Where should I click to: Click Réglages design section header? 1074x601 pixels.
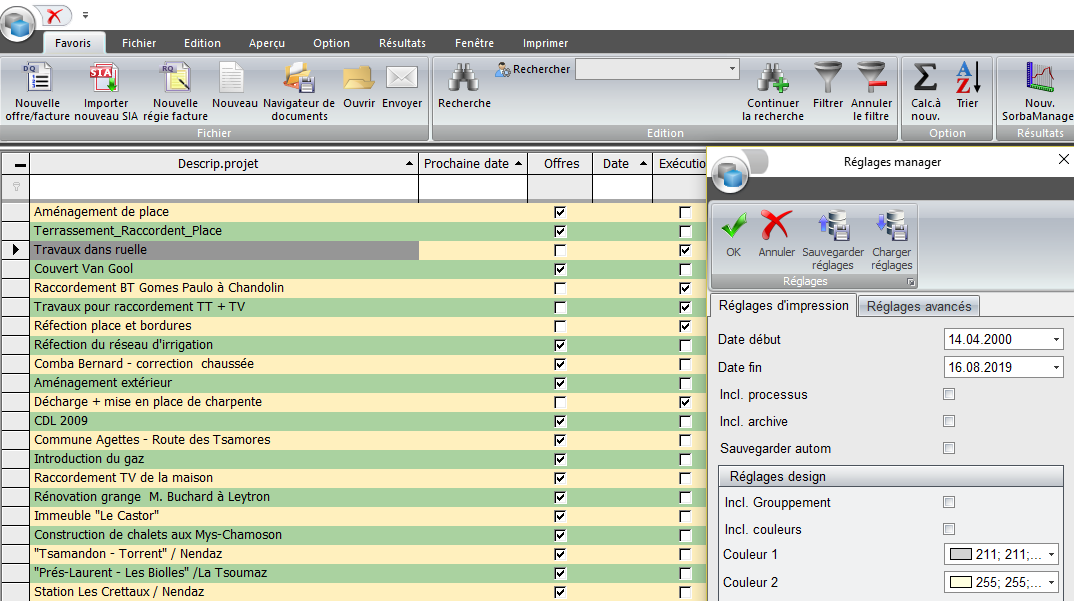click(890, 476)
